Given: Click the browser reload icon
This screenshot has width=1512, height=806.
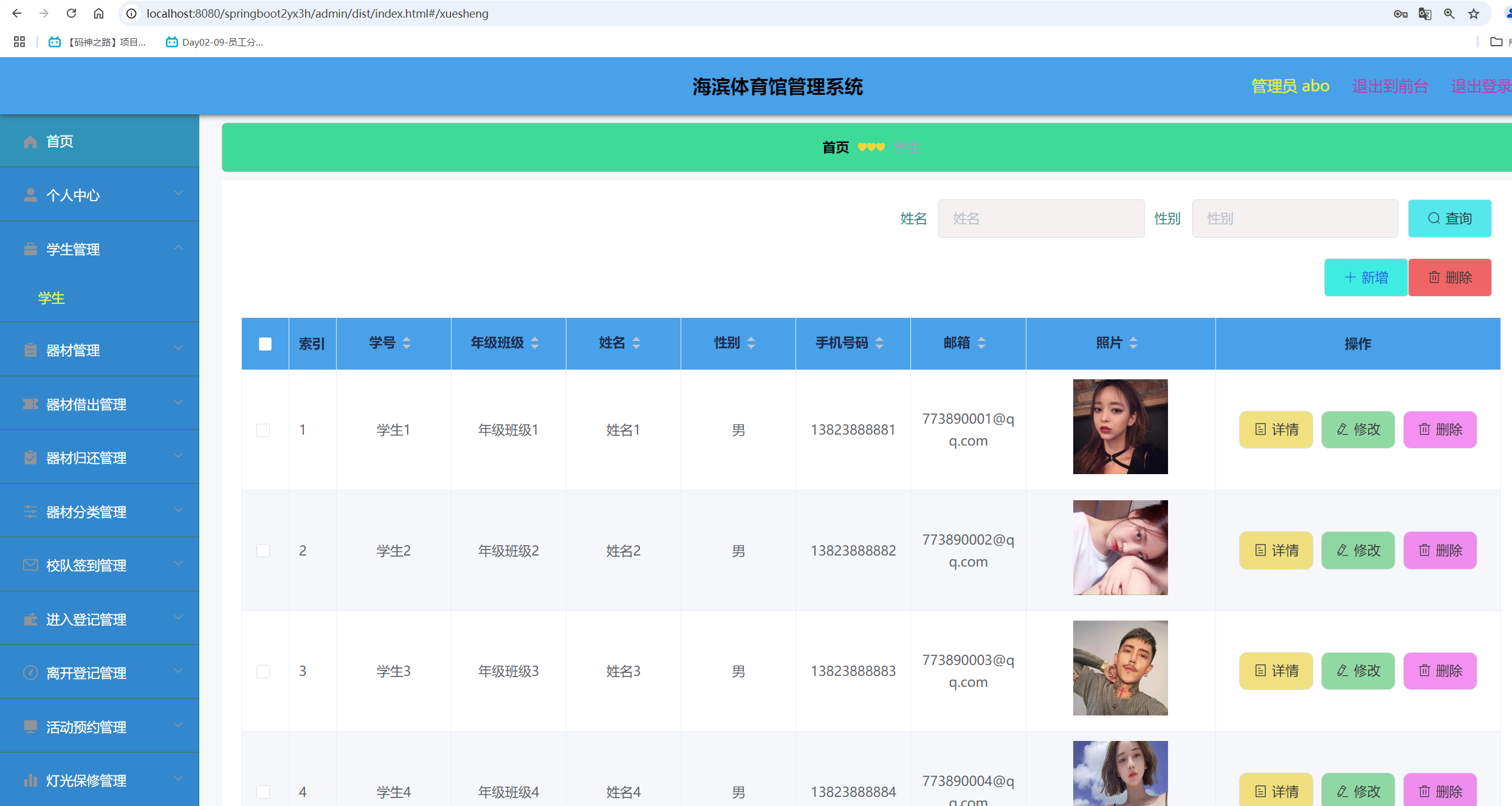Looking at the screenshot, I should click(x=71, y=13).
